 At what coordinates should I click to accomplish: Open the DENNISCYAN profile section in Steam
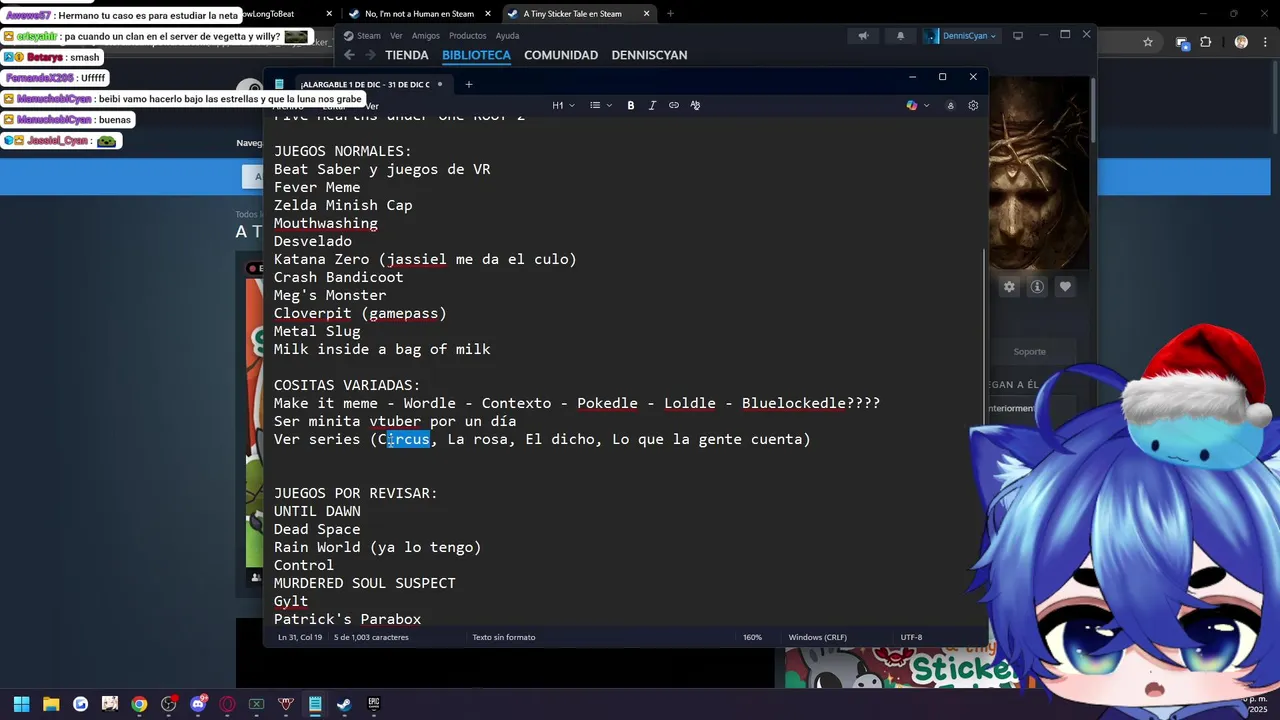[x=649, y=55]
